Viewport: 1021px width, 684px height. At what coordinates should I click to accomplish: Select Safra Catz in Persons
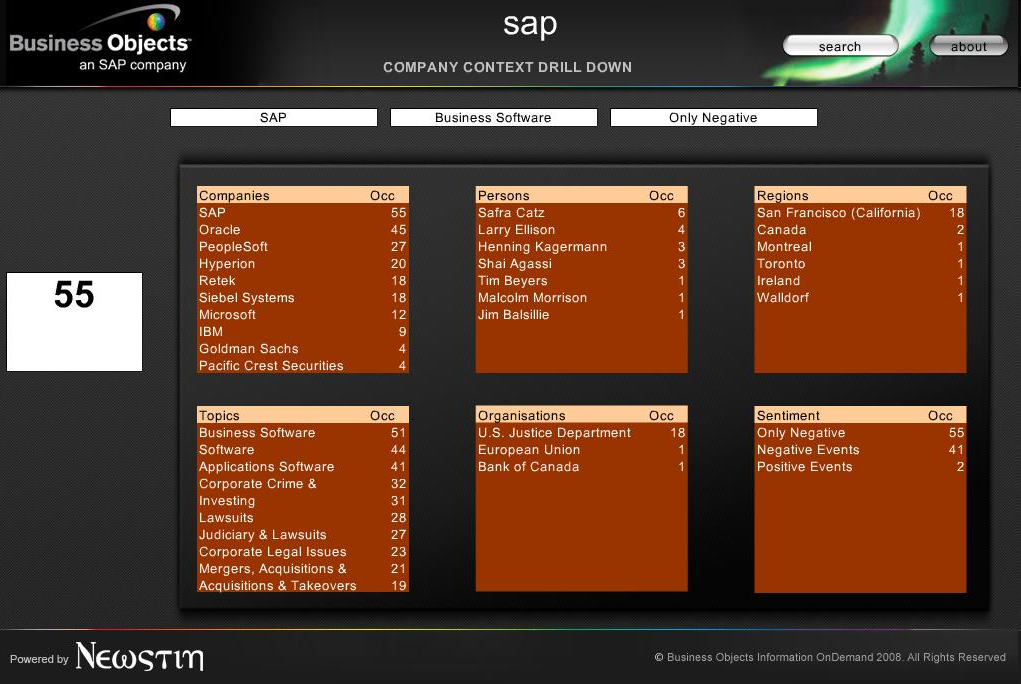point(581,212)
